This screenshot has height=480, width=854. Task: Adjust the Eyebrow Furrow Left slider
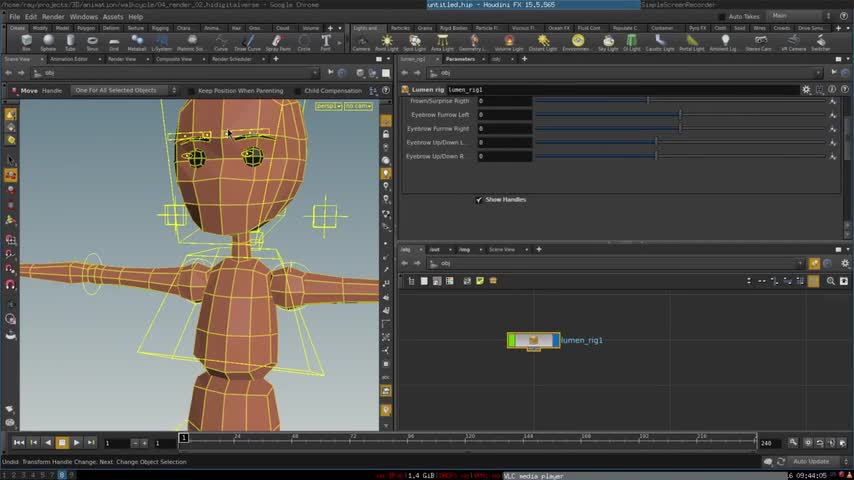(680, 115)
